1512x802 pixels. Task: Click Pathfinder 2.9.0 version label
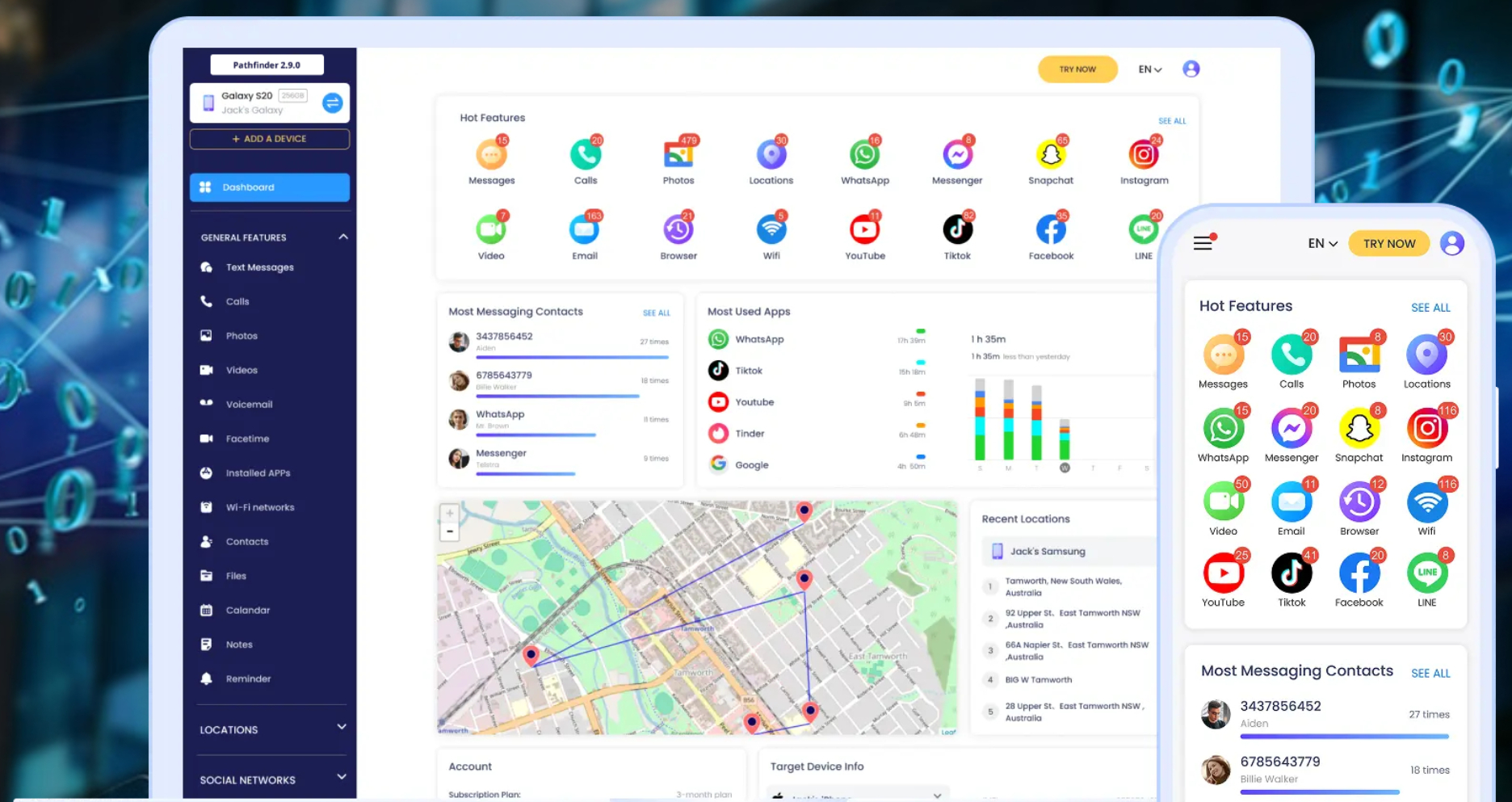tap(267, 65)
